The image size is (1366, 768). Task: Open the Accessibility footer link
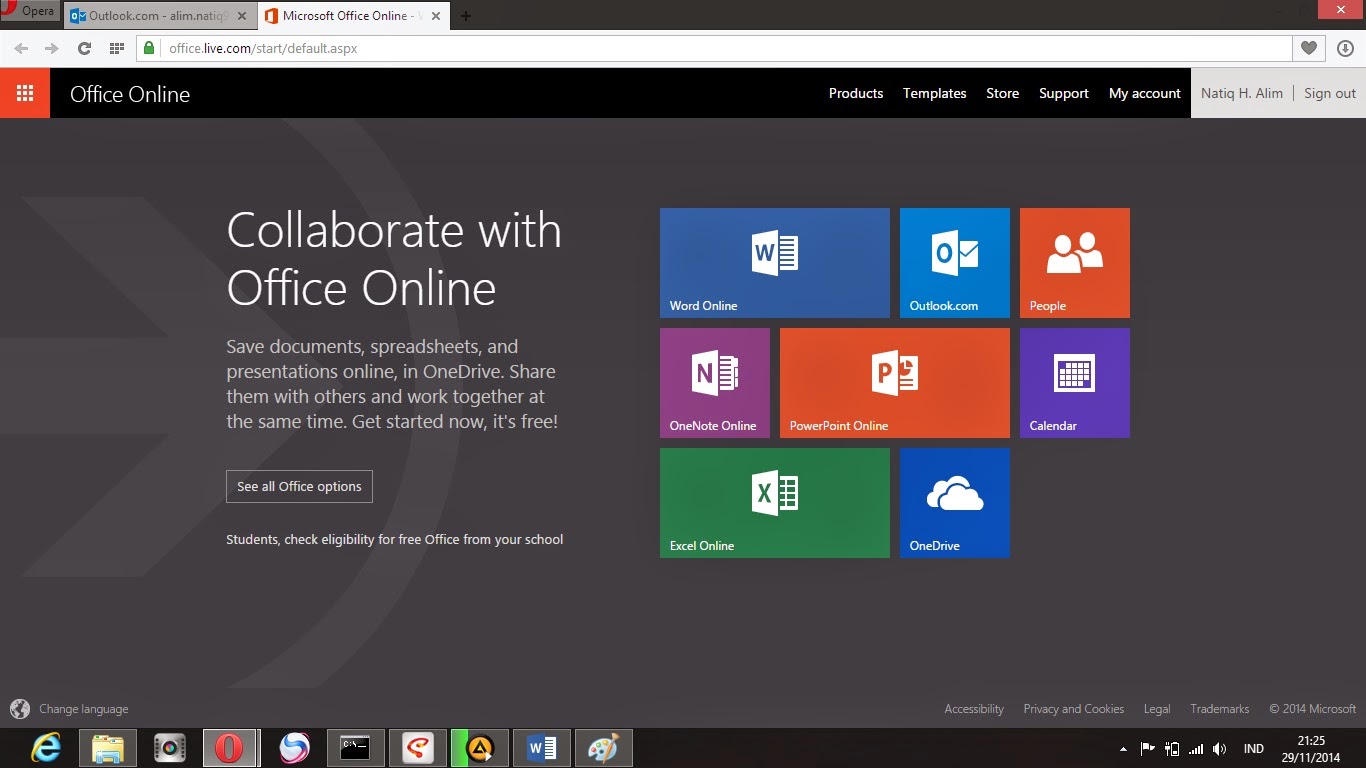974,709
